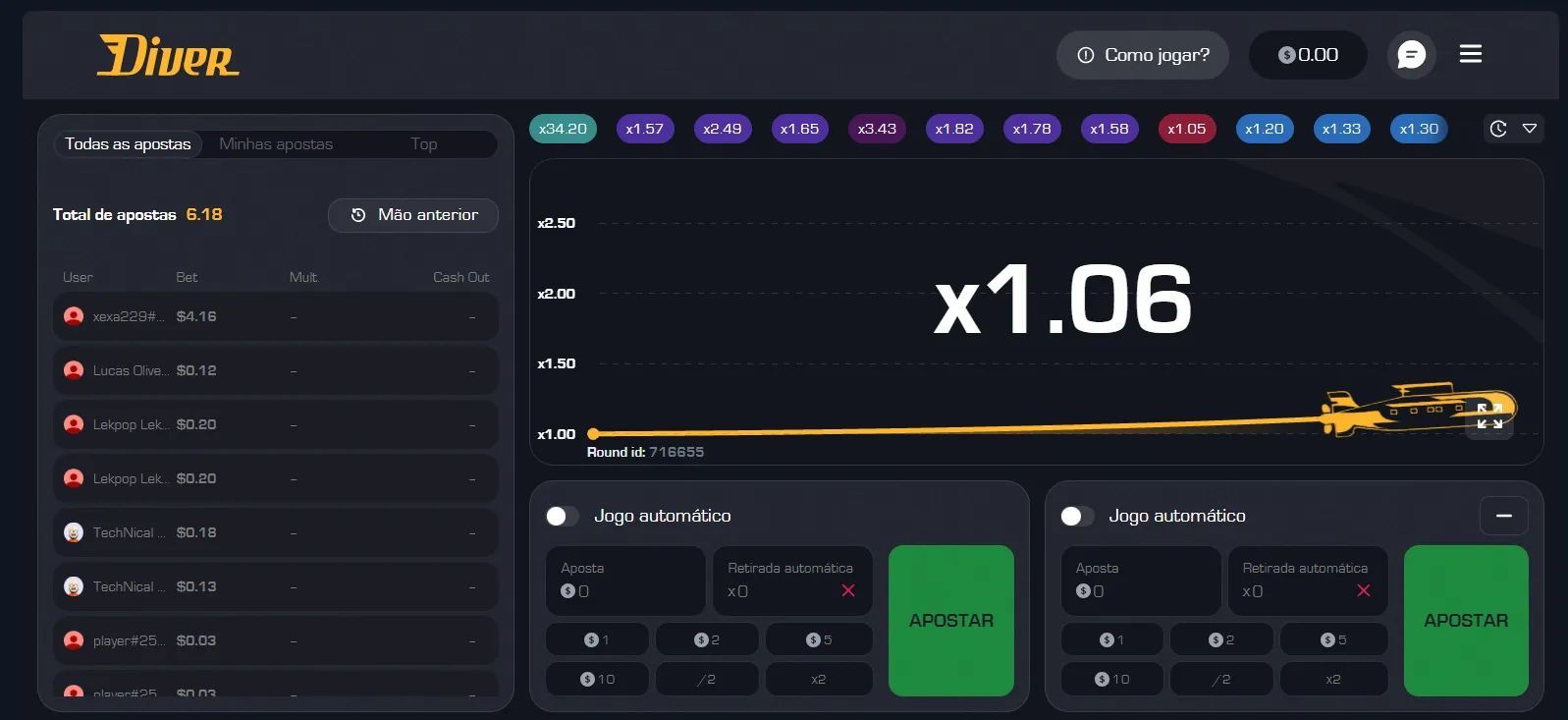Open the hamburger menu
This screenshot has width=1568, height=720.
[x=1470, y=54]
